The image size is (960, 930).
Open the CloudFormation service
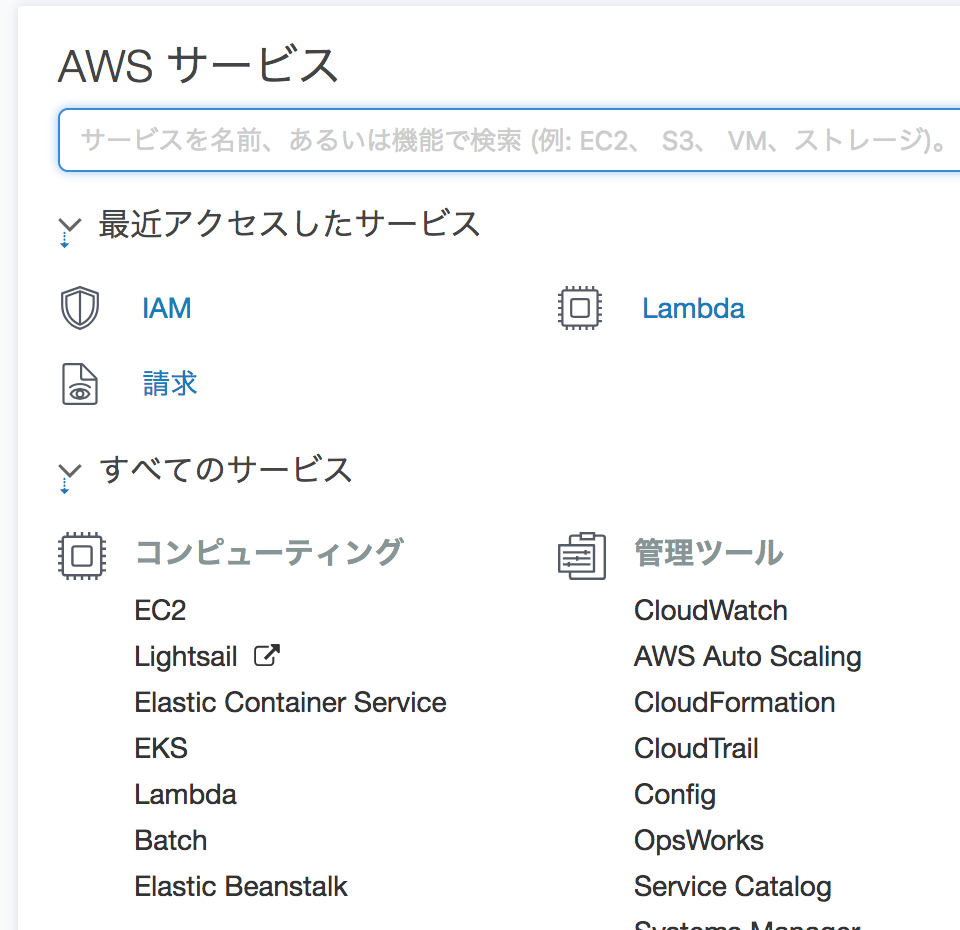click(734, 702)
